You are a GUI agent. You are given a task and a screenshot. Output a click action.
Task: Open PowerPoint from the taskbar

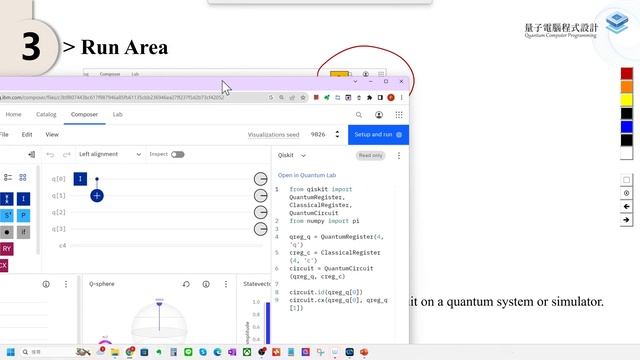click(364, 352)
